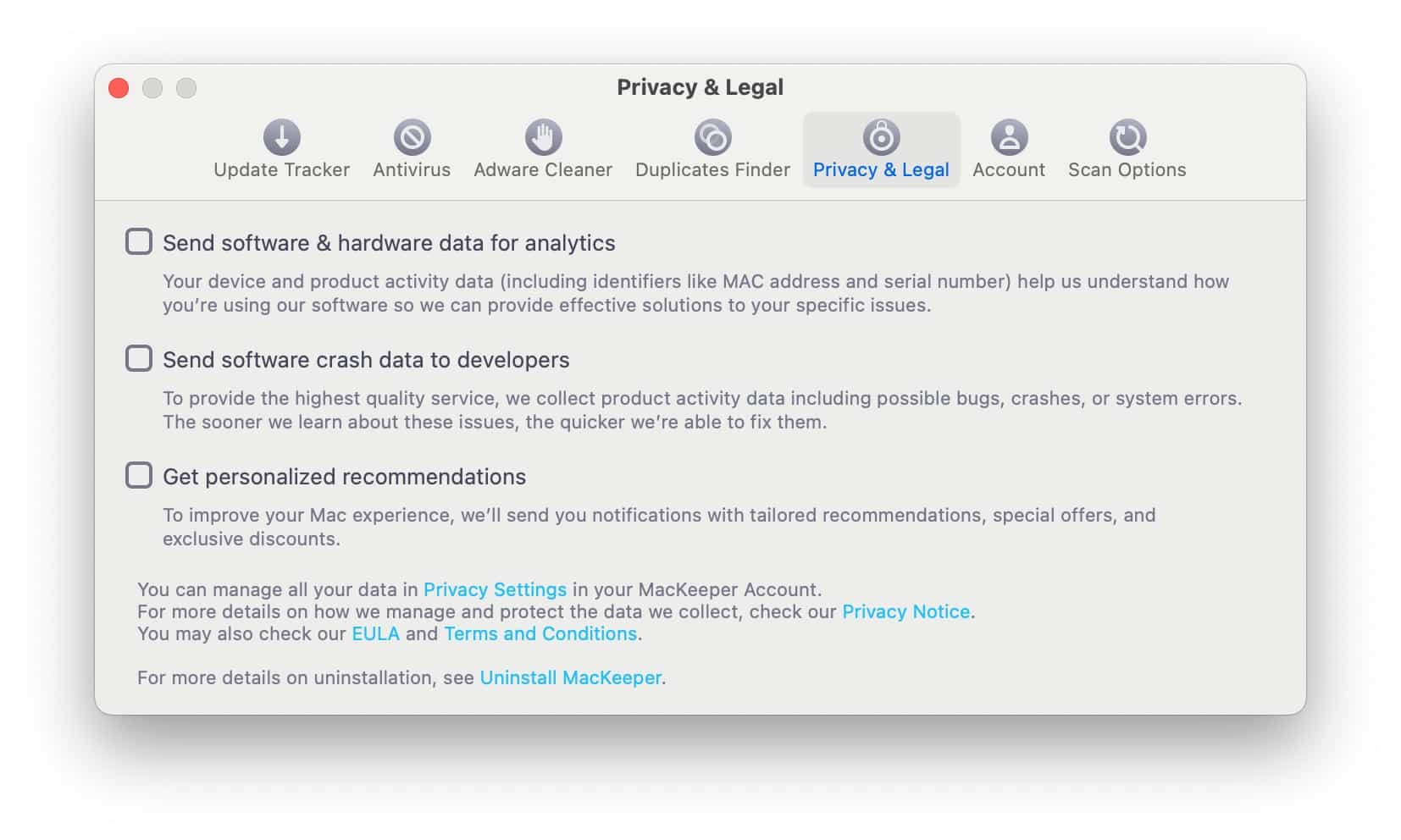
Task: Select the Duplicates Finder overlapping-circles icon
Action: 712,137
